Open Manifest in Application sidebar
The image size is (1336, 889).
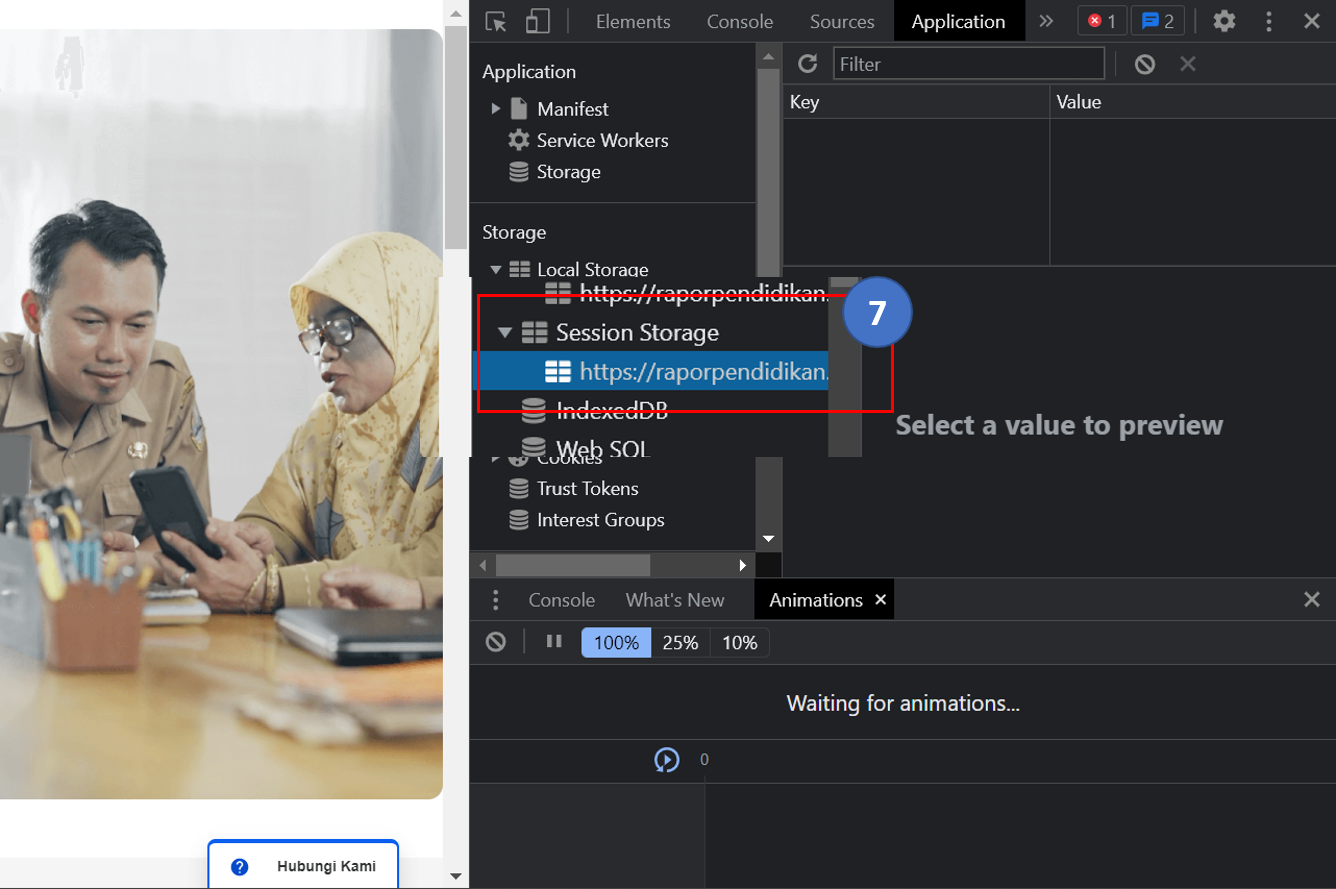pyautogui.click(x=572, y=109)
